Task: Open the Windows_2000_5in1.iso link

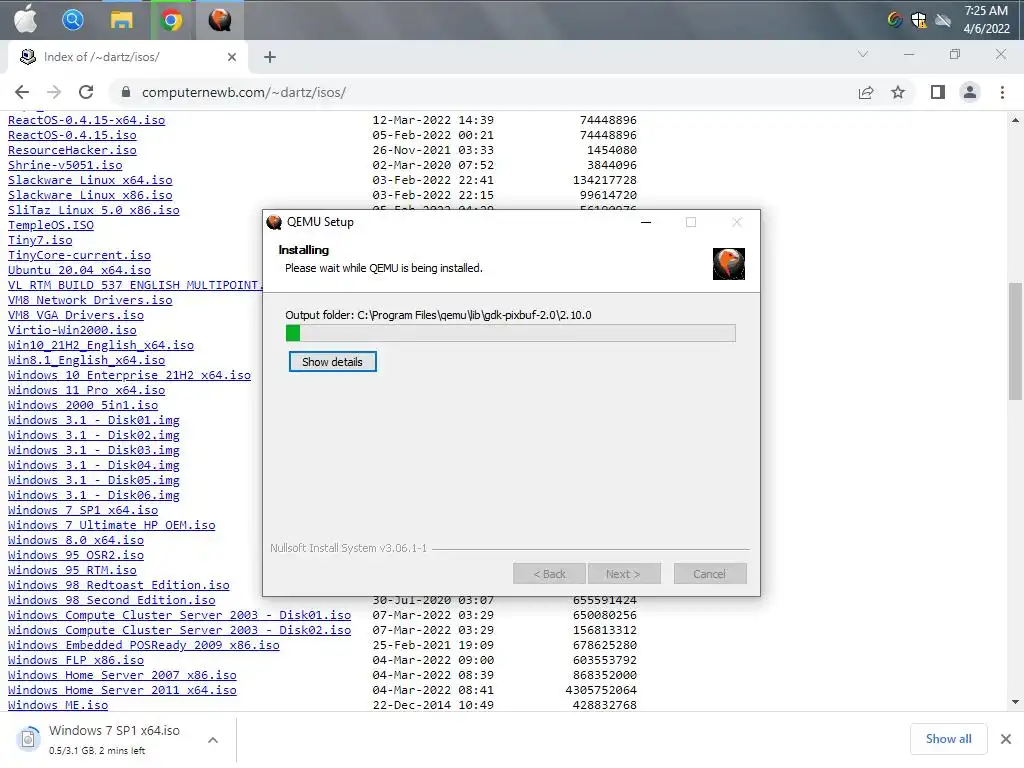Action: [83, 406]
